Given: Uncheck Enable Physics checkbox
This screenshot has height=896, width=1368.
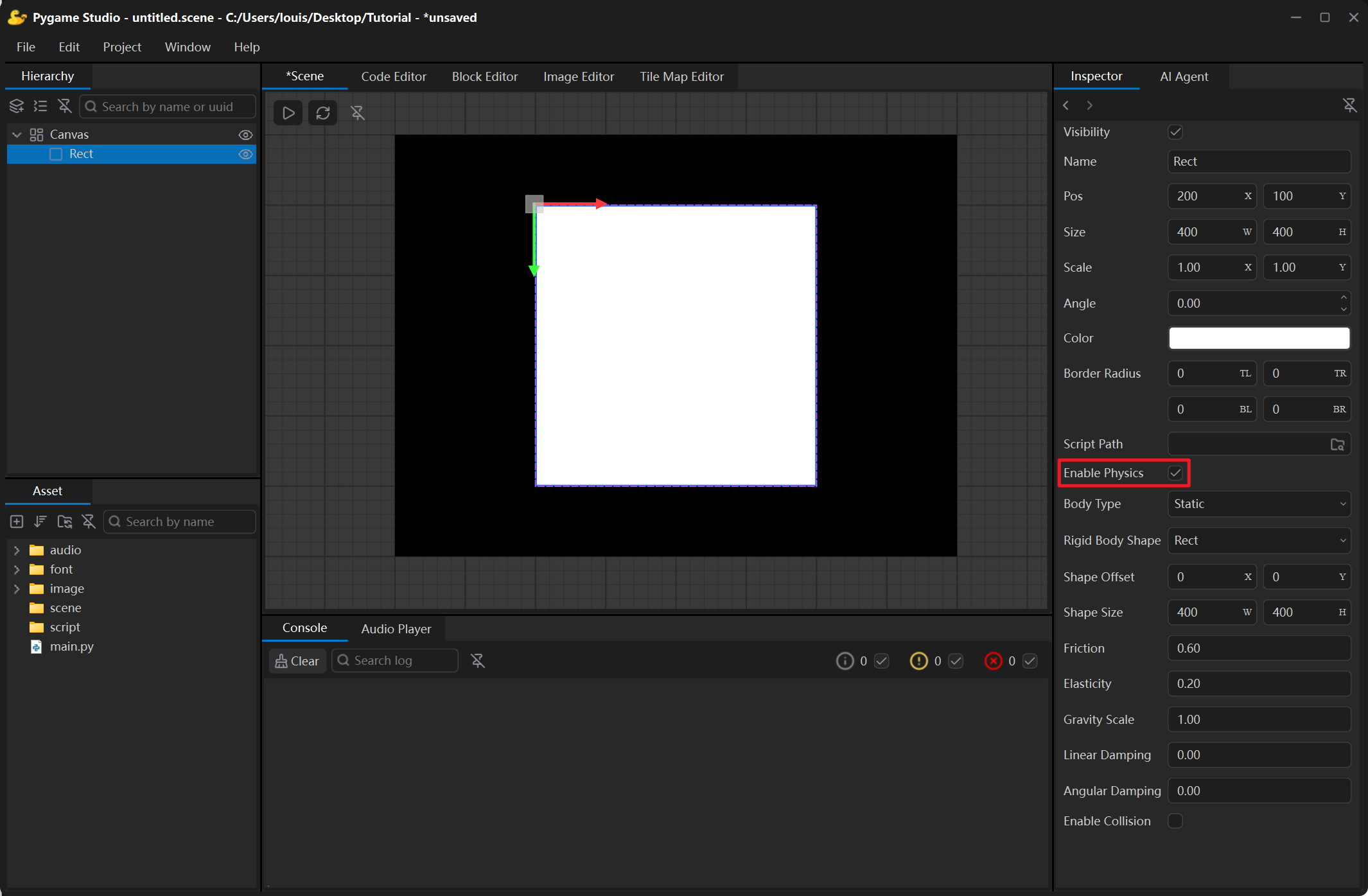Looking at the screenshot, I should pos(1175,473).
